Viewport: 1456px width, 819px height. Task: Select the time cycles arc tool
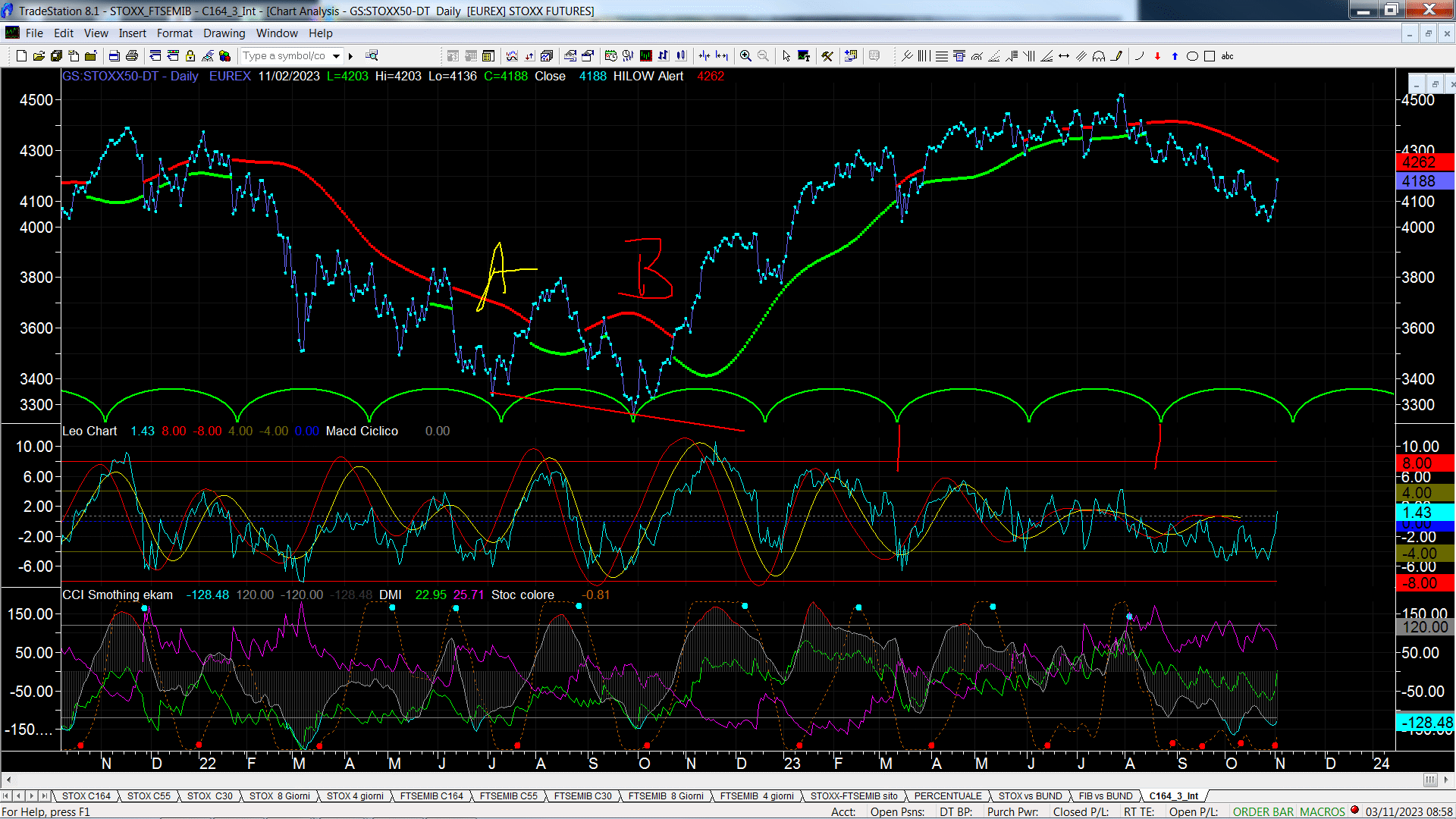(1099, 56)
